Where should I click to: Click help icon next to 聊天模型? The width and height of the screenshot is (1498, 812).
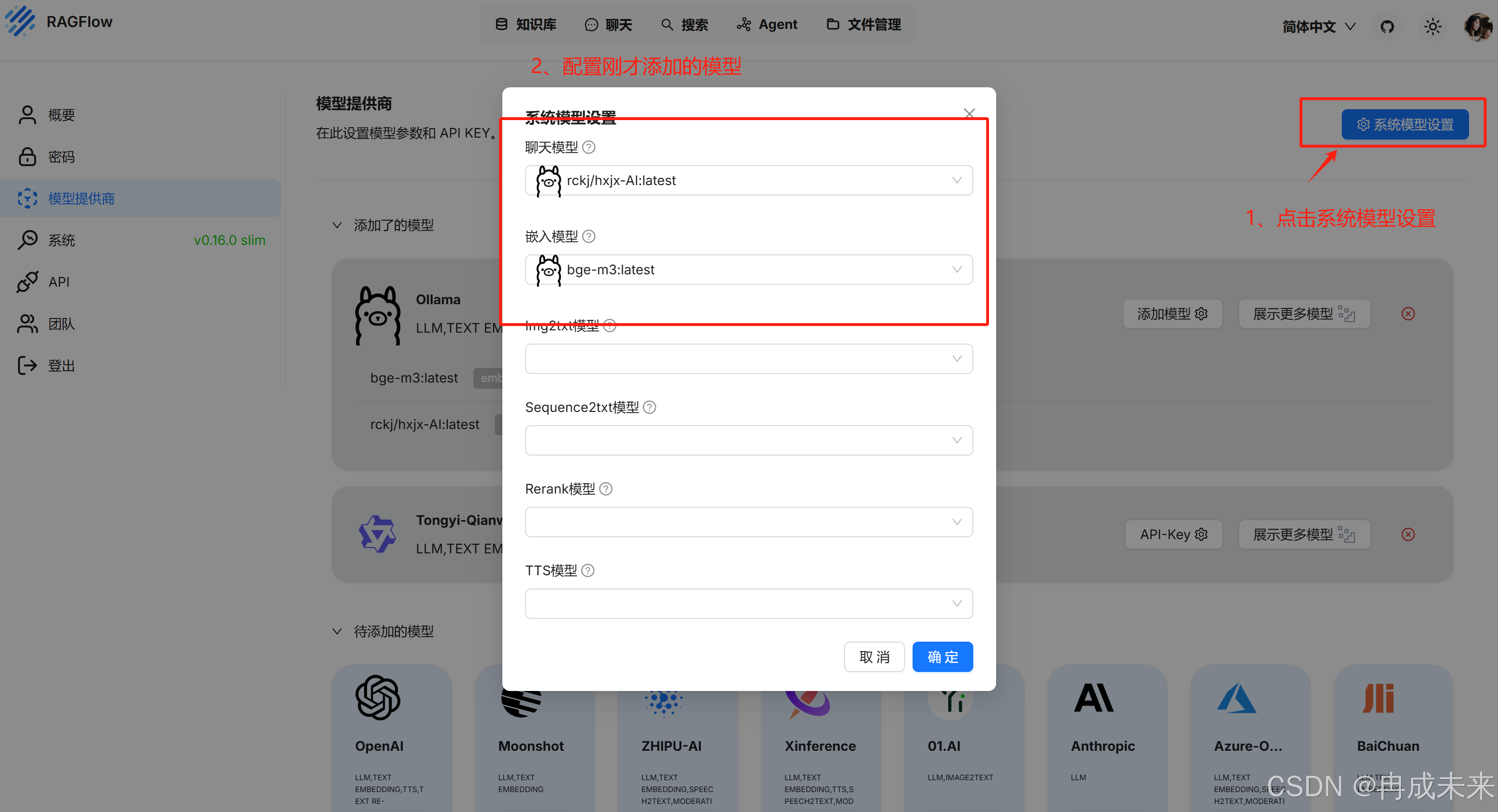588,147
